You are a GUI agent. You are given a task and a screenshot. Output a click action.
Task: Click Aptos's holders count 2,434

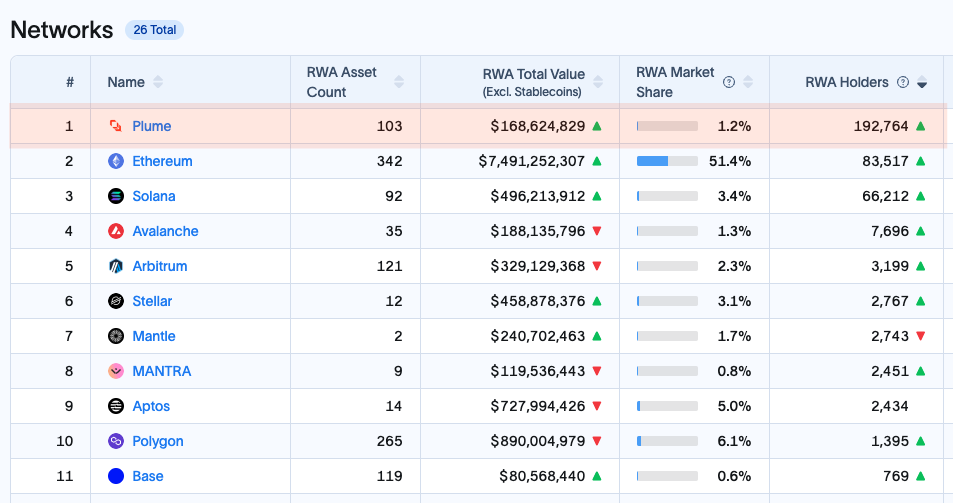890,406
